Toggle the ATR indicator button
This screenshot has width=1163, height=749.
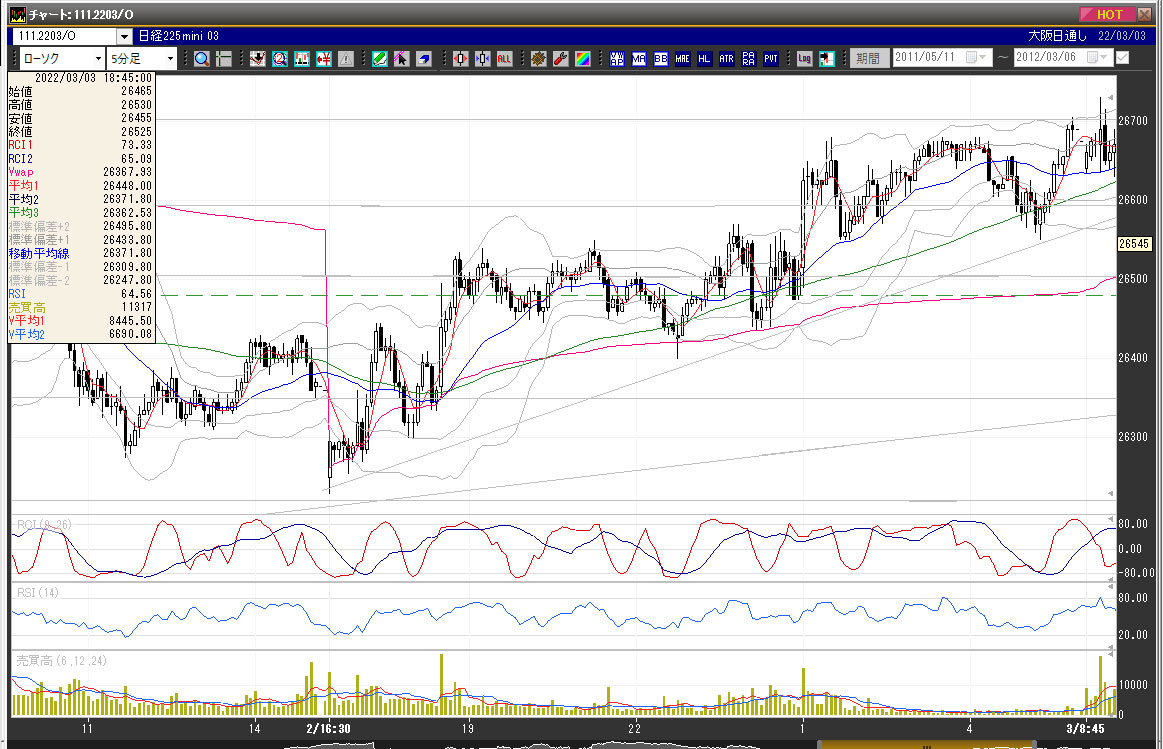727,59
